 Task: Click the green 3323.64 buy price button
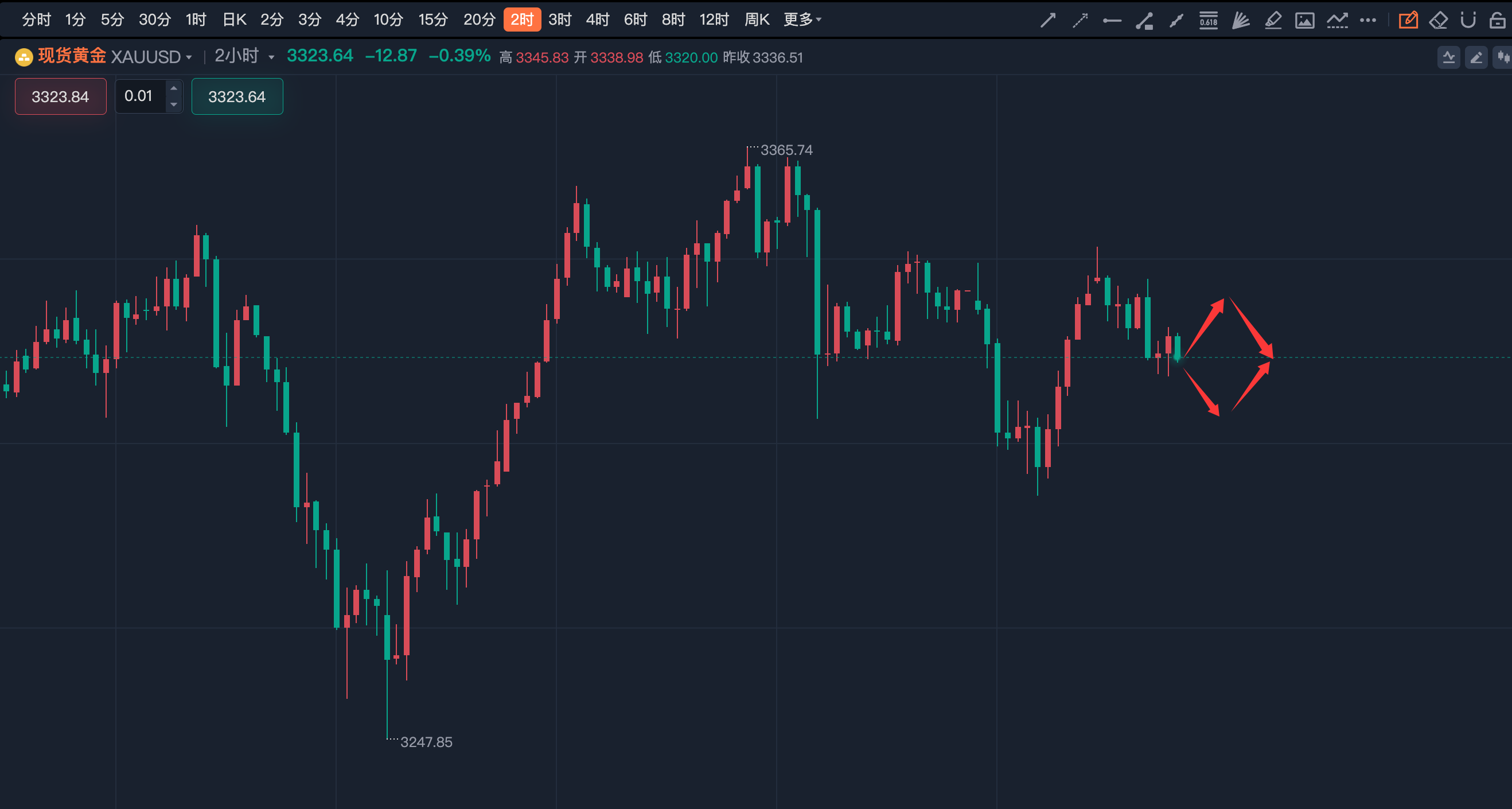[237, 96]
